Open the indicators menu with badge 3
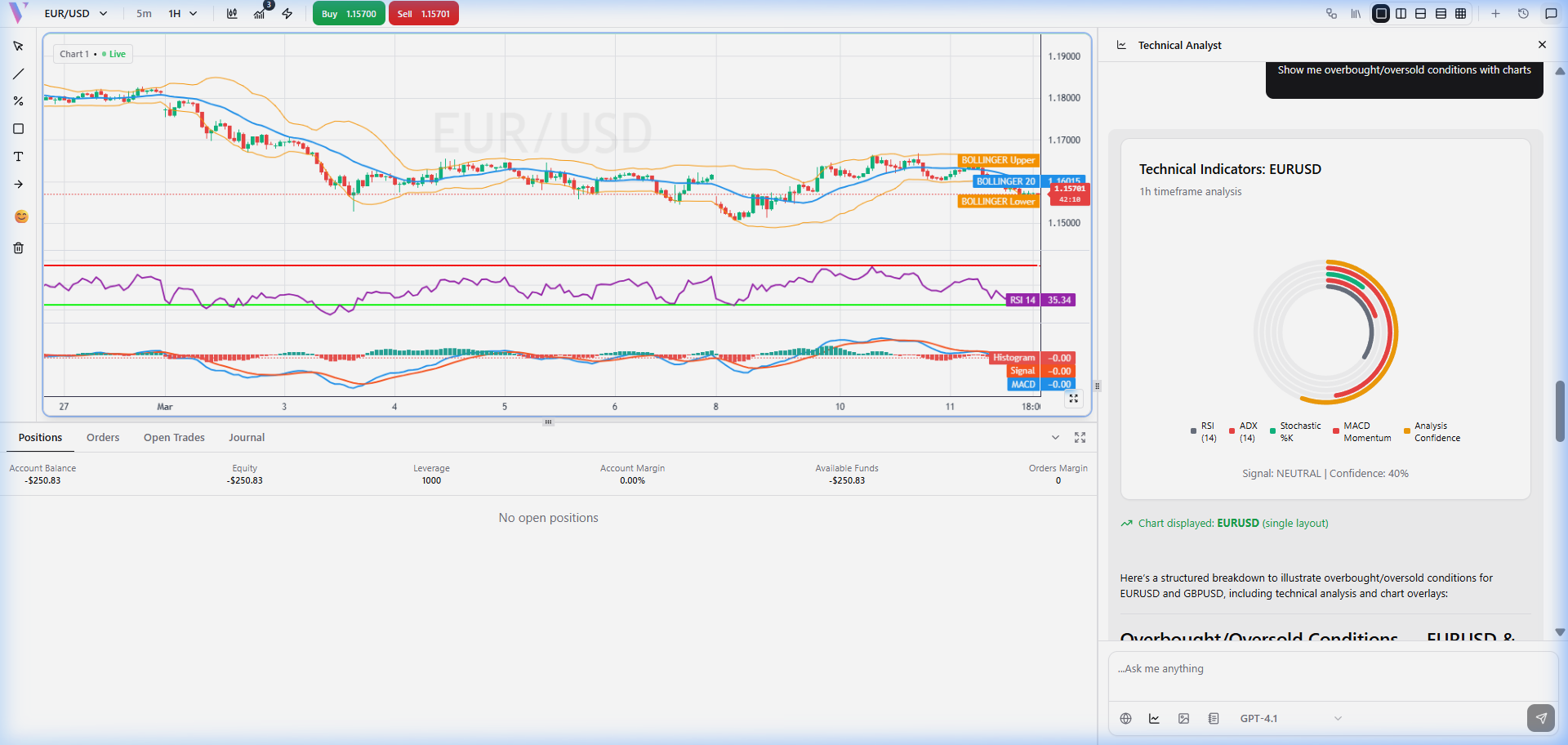Image resolution: width=1568 pixels, height=745 pixels. 260,14
